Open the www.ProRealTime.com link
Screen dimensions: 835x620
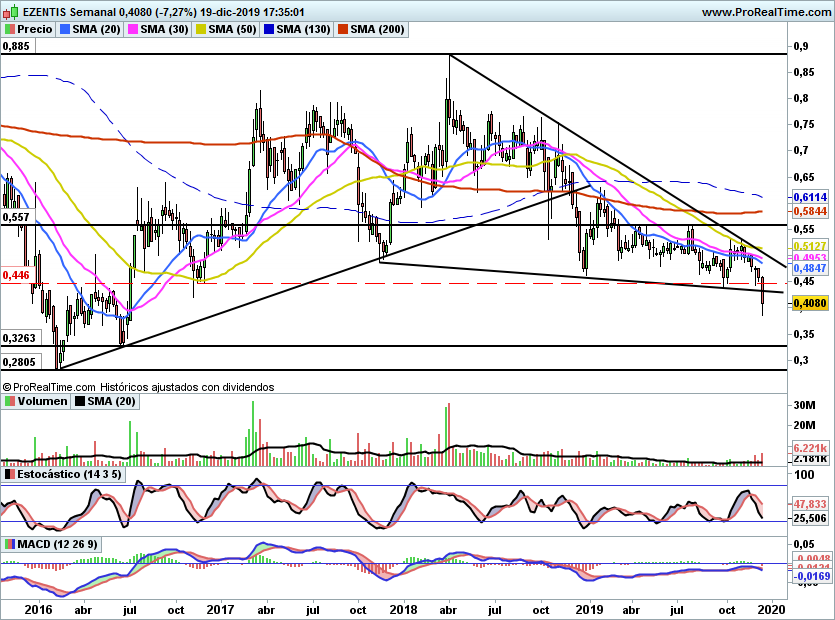pyautogui.click(x=766, y=12)
